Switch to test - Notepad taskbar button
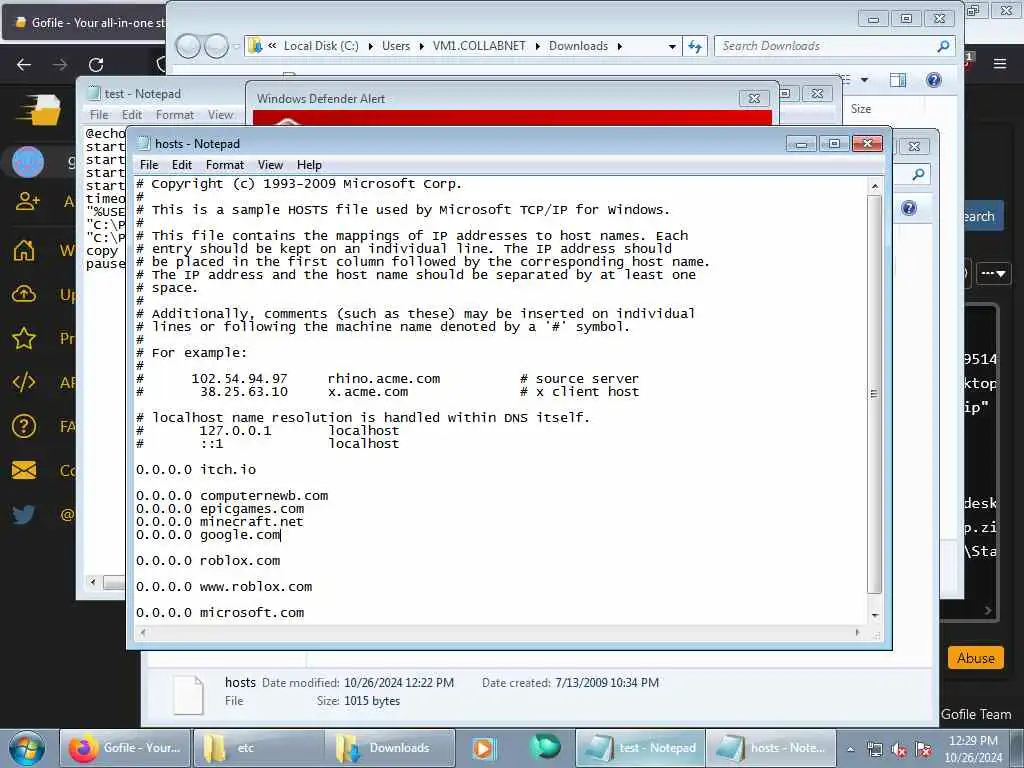This screenshot has width=1024, height=768. (640, 748)
